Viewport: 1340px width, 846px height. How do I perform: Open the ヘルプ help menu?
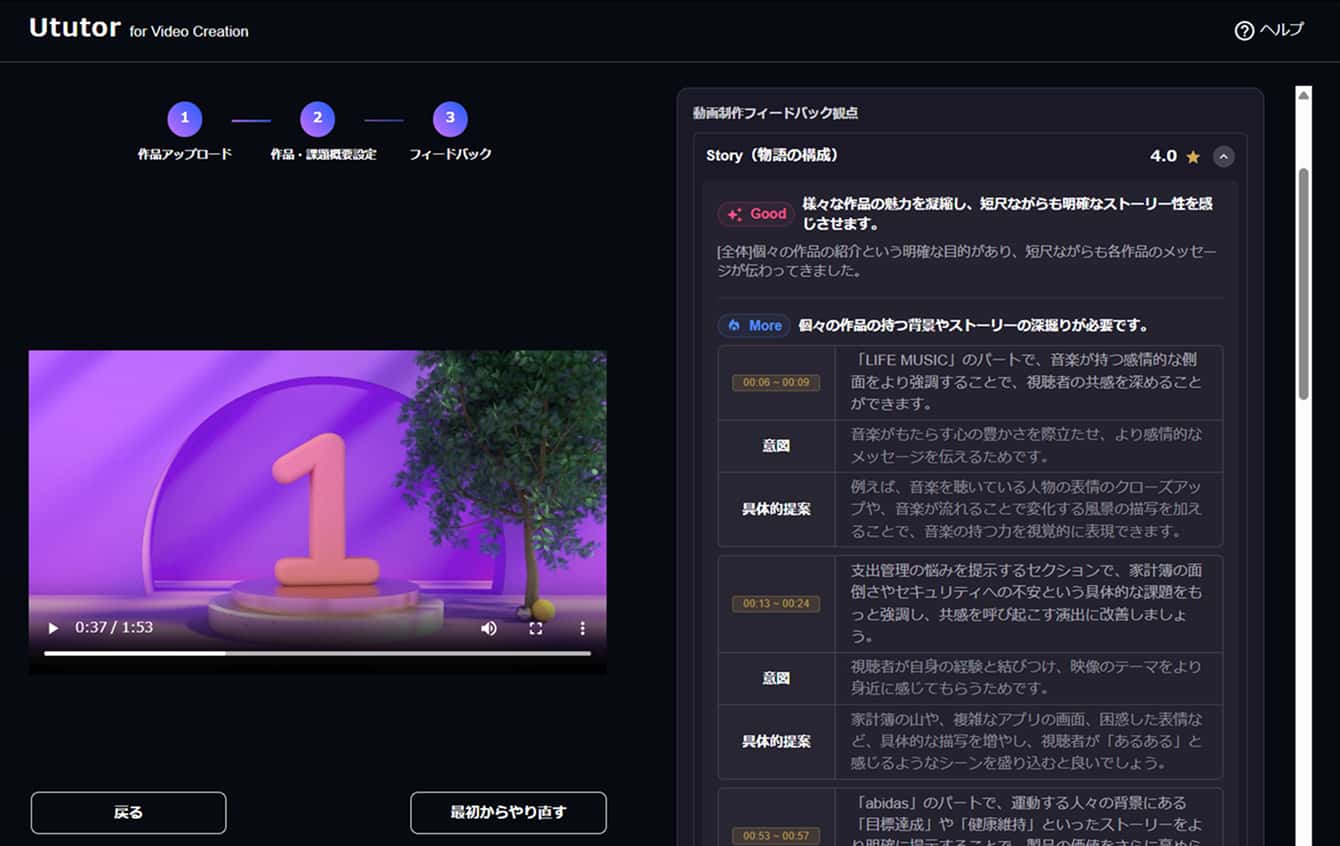pos(1268,30)
